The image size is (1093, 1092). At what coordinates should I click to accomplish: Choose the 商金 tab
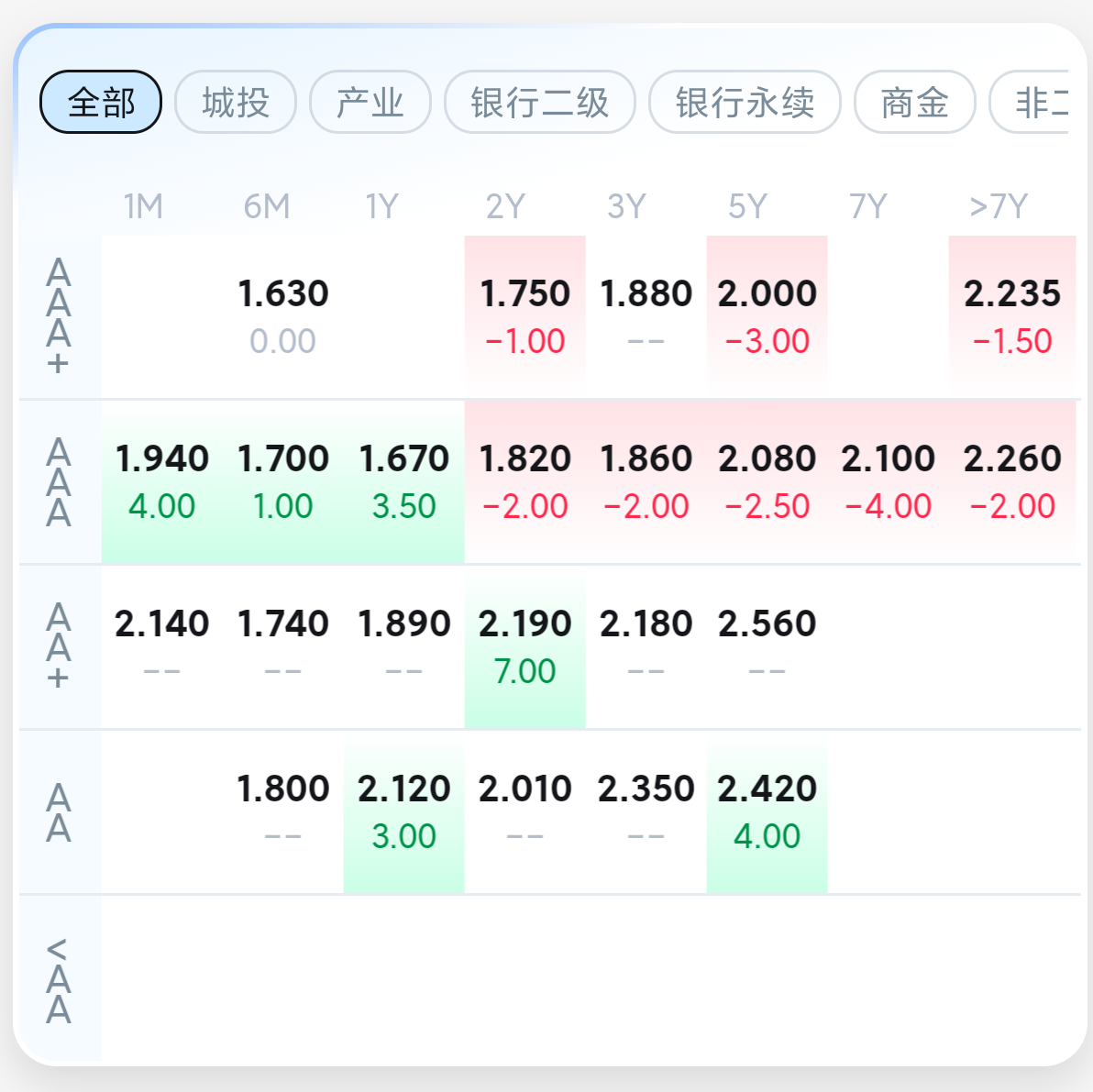(914, 102)
